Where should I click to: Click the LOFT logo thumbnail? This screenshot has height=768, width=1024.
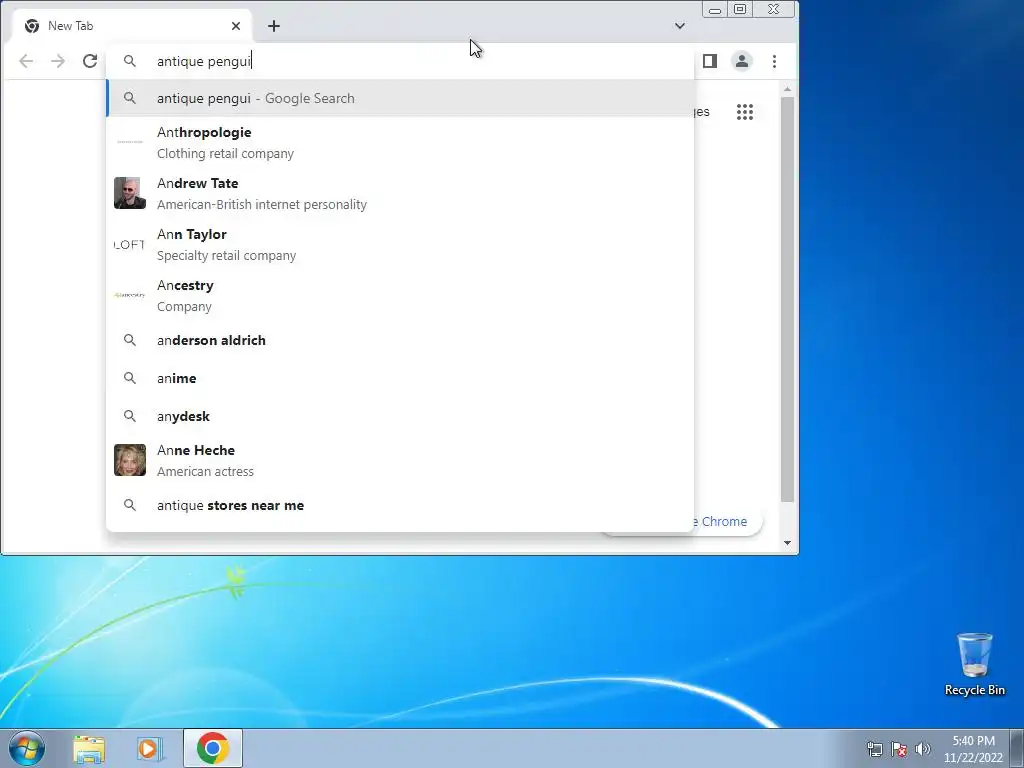[x=130, y=244]
